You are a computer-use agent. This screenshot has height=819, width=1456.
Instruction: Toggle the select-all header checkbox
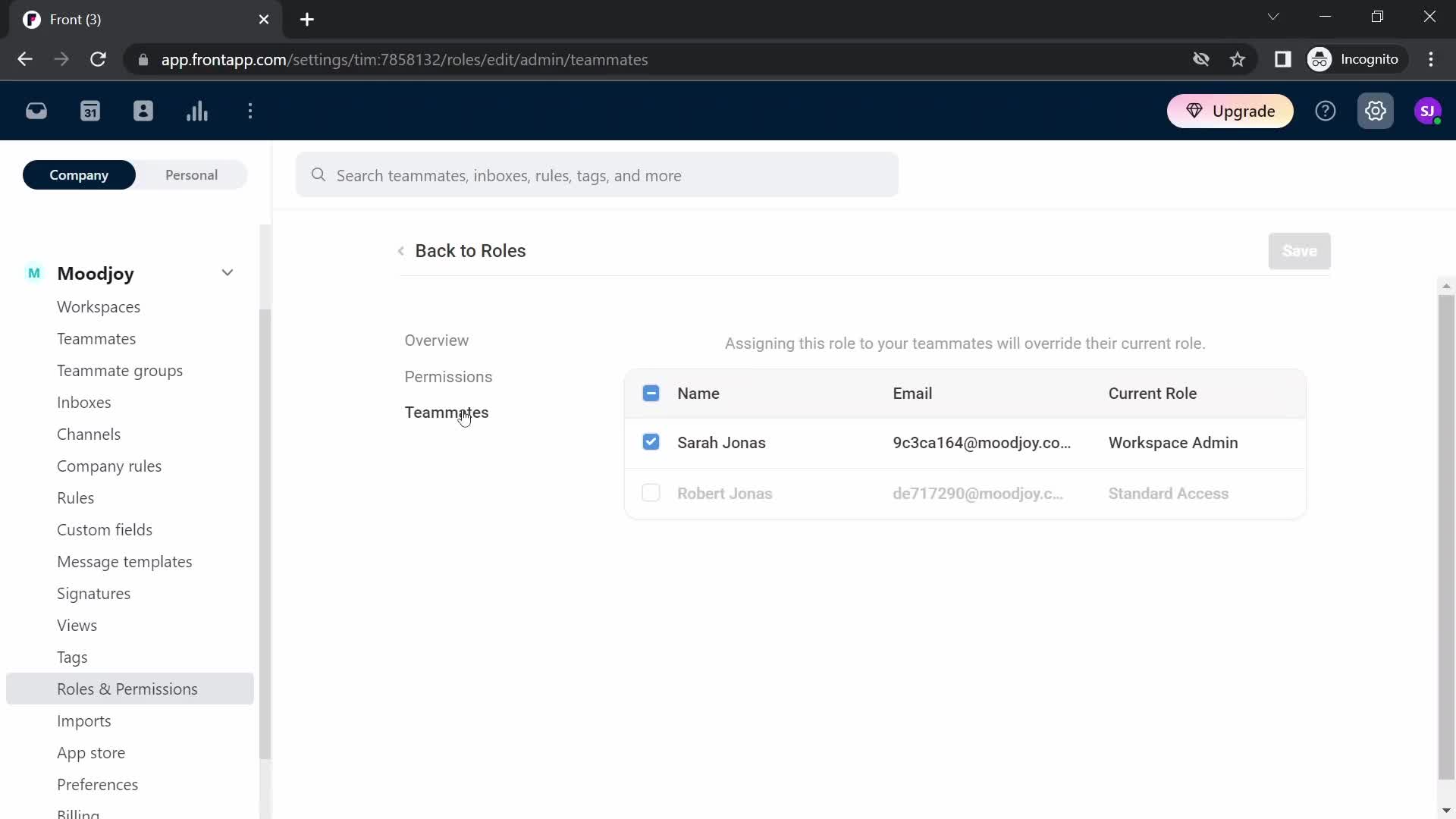tap(652, 393)
